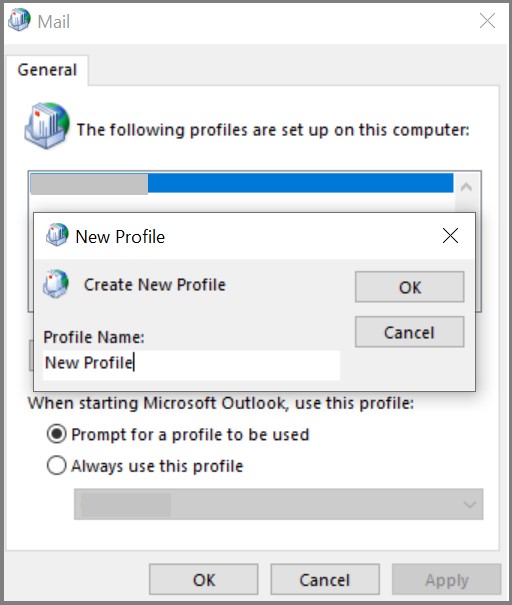Click the Create New Profile icon
This screenshot has height=605, width=512.
[56, 284]
